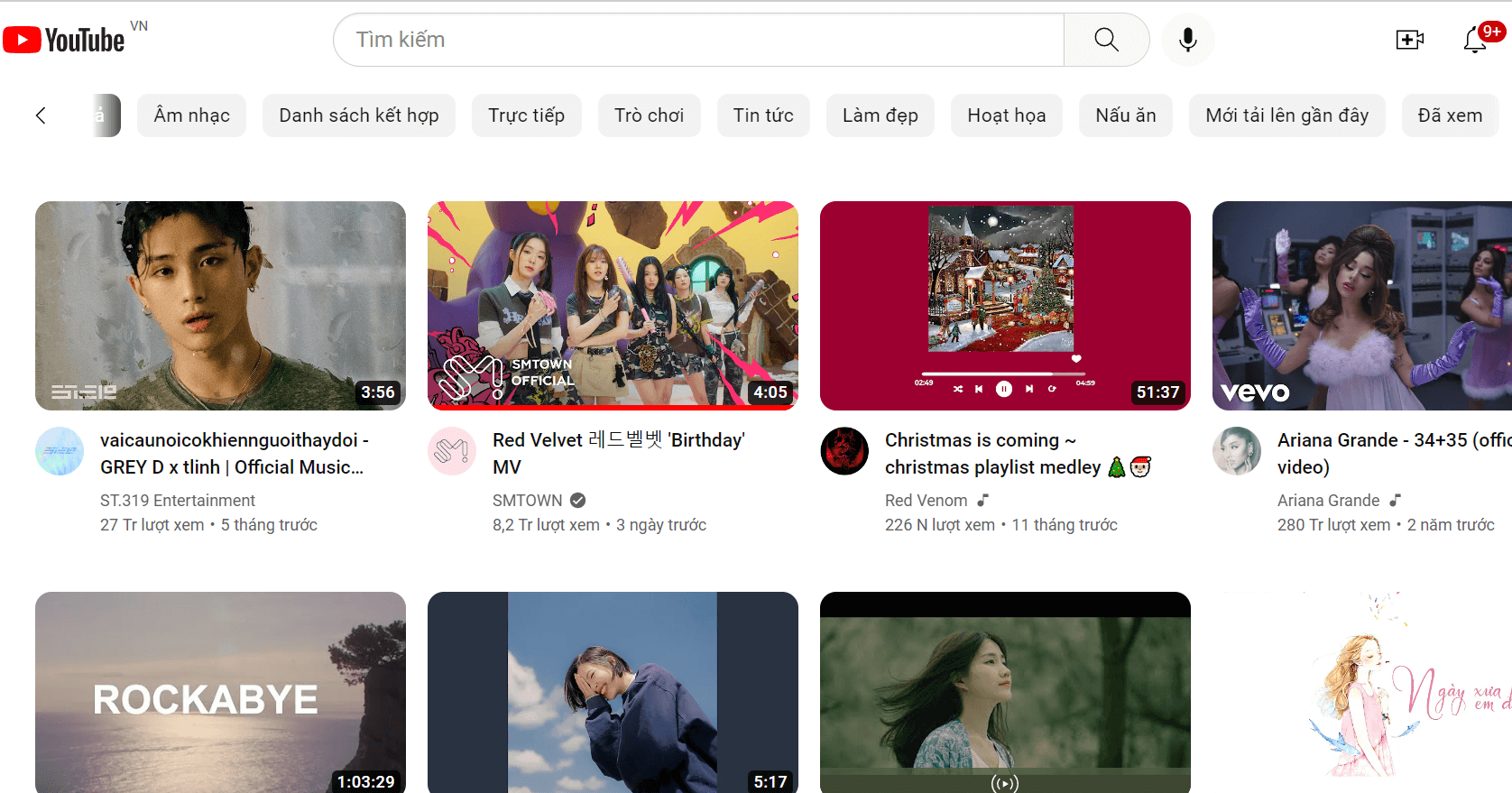Play the Ariana Grande vevo thumbnail

(x=1362, y=306)
